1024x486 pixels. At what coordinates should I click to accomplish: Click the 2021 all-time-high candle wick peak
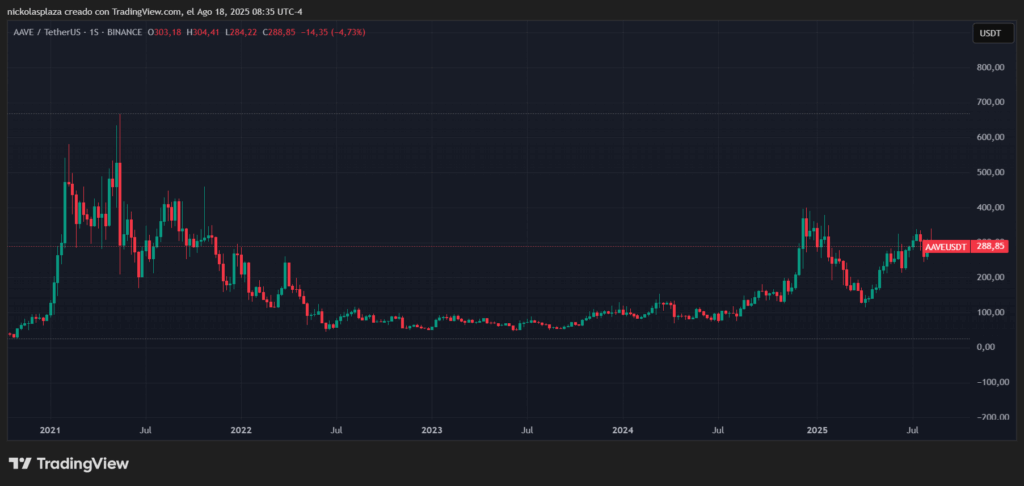coord(120,116)
